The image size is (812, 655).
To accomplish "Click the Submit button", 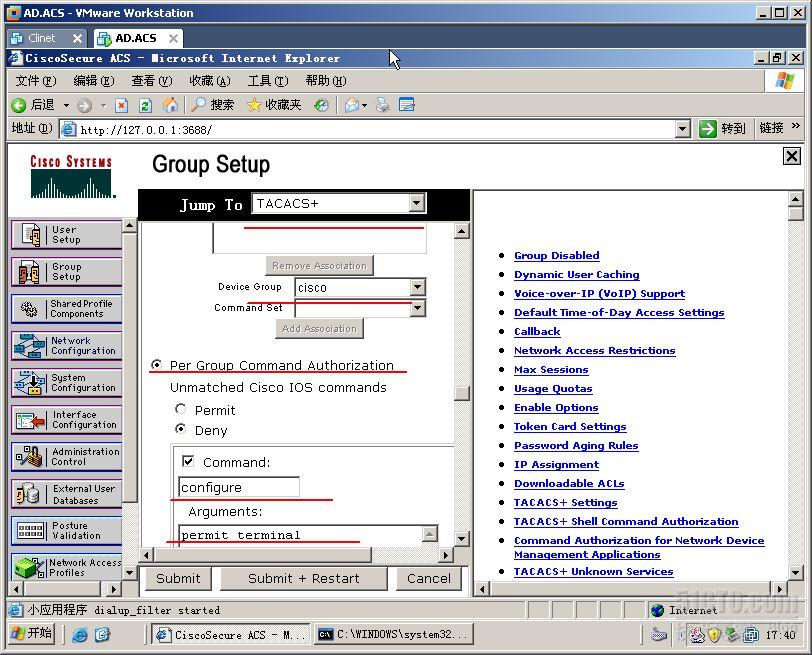I will [178, 578].
